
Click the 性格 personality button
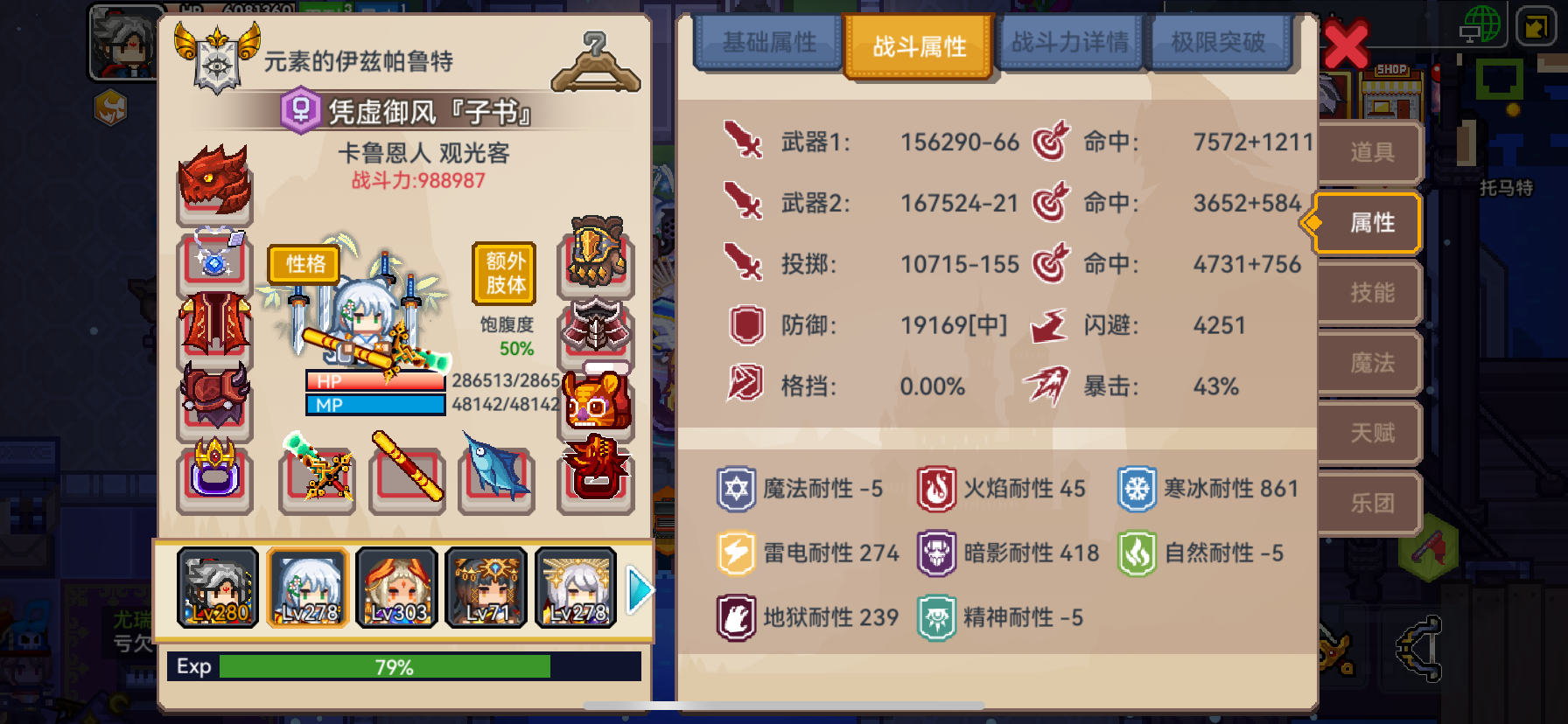click(304, 264)
